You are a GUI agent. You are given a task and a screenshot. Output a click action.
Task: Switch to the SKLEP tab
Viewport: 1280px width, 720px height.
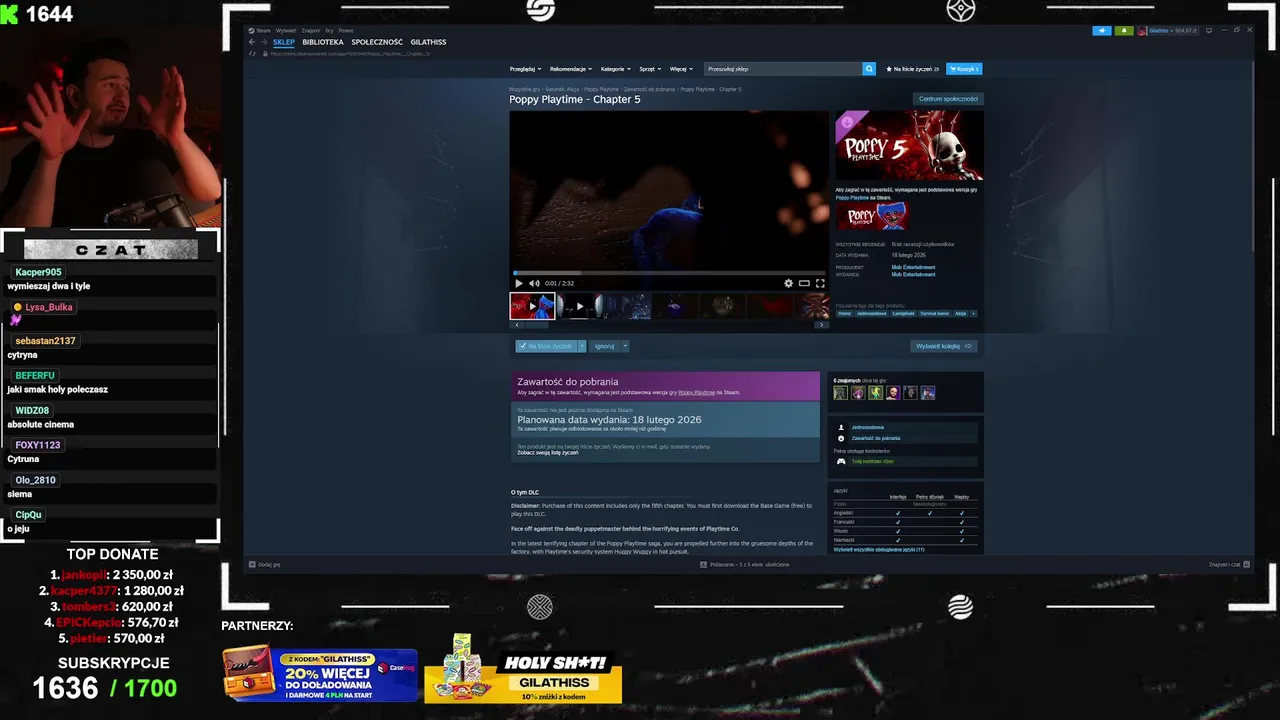(x=284, y=42)
